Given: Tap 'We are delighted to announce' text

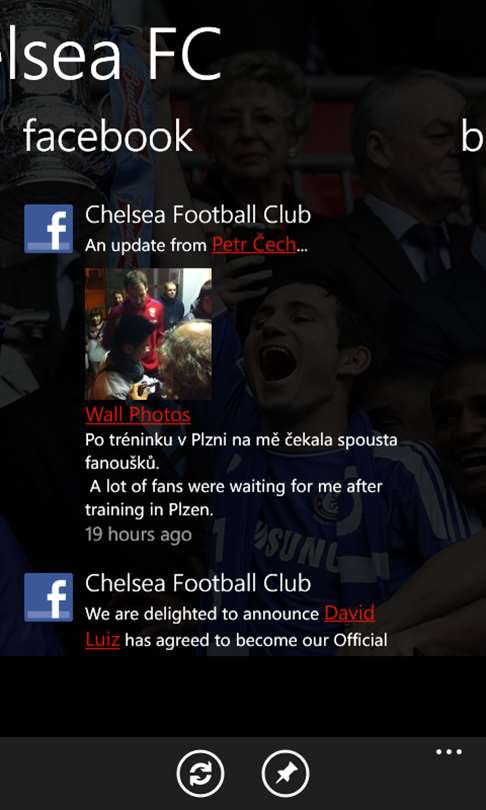Looking at the screenshot, I should tap(202, 614).
